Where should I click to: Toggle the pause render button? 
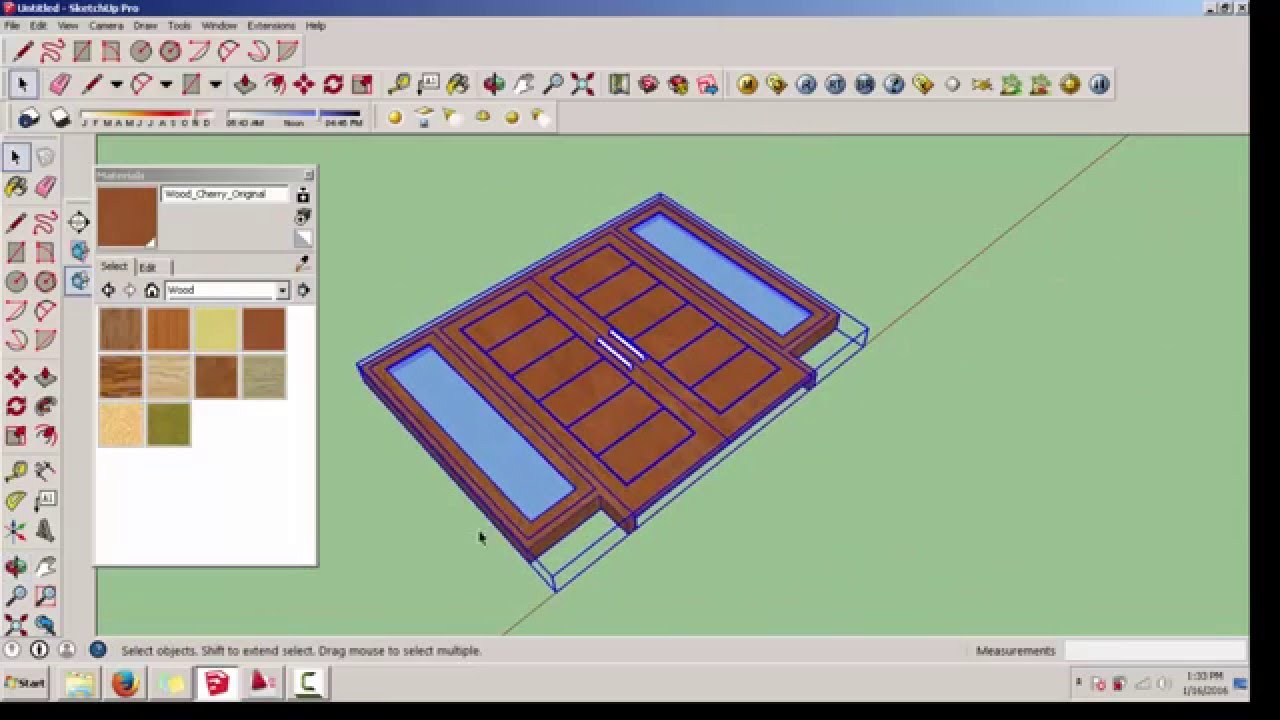coord(1099,85)
